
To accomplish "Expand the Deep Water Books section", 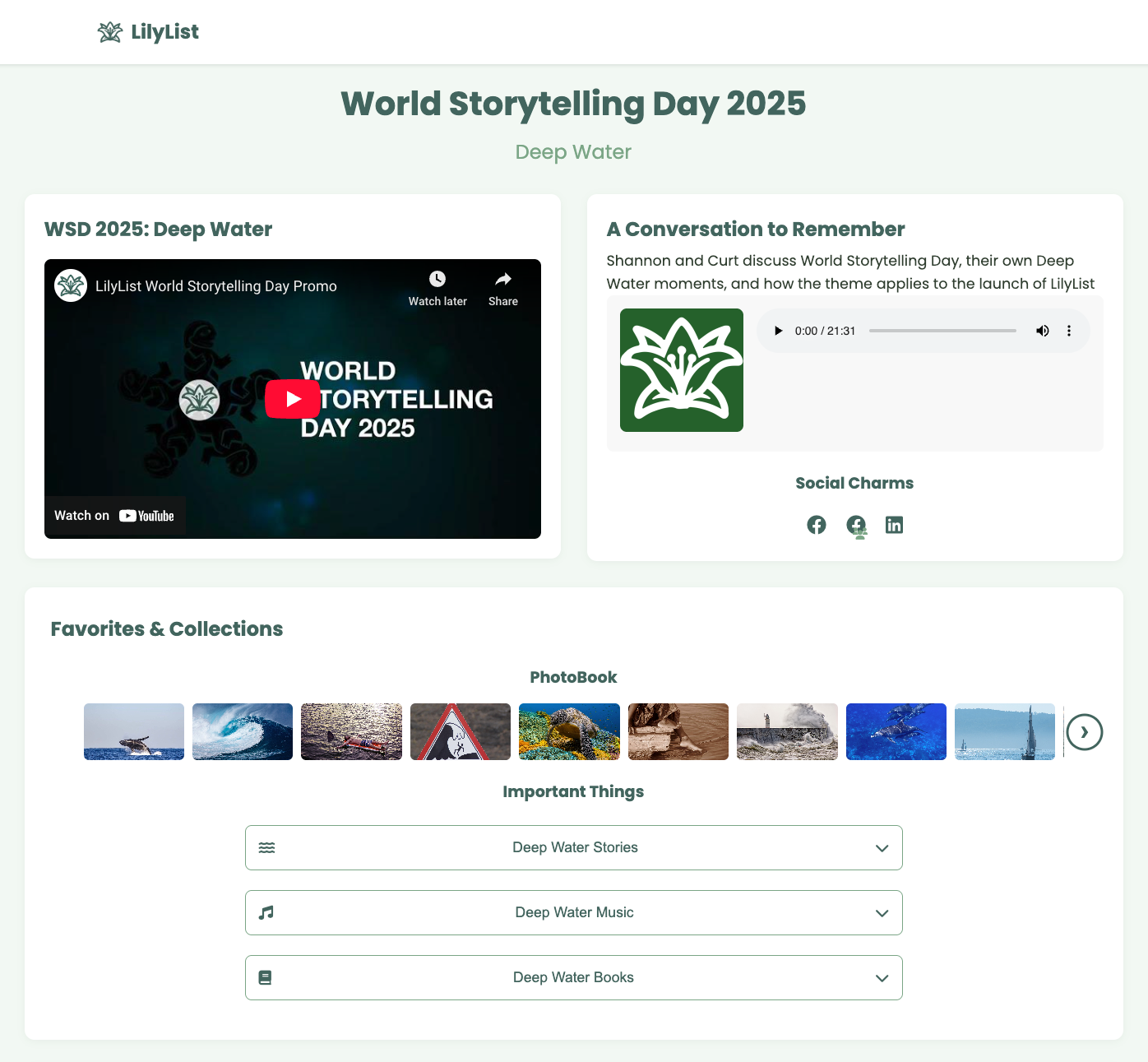I will [x=573, y=977].
